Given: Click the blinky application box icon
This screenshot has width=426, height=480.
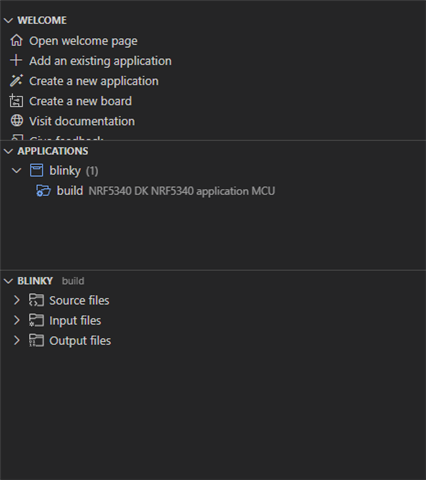Looking at the screenshot, I should click(36, 170).
